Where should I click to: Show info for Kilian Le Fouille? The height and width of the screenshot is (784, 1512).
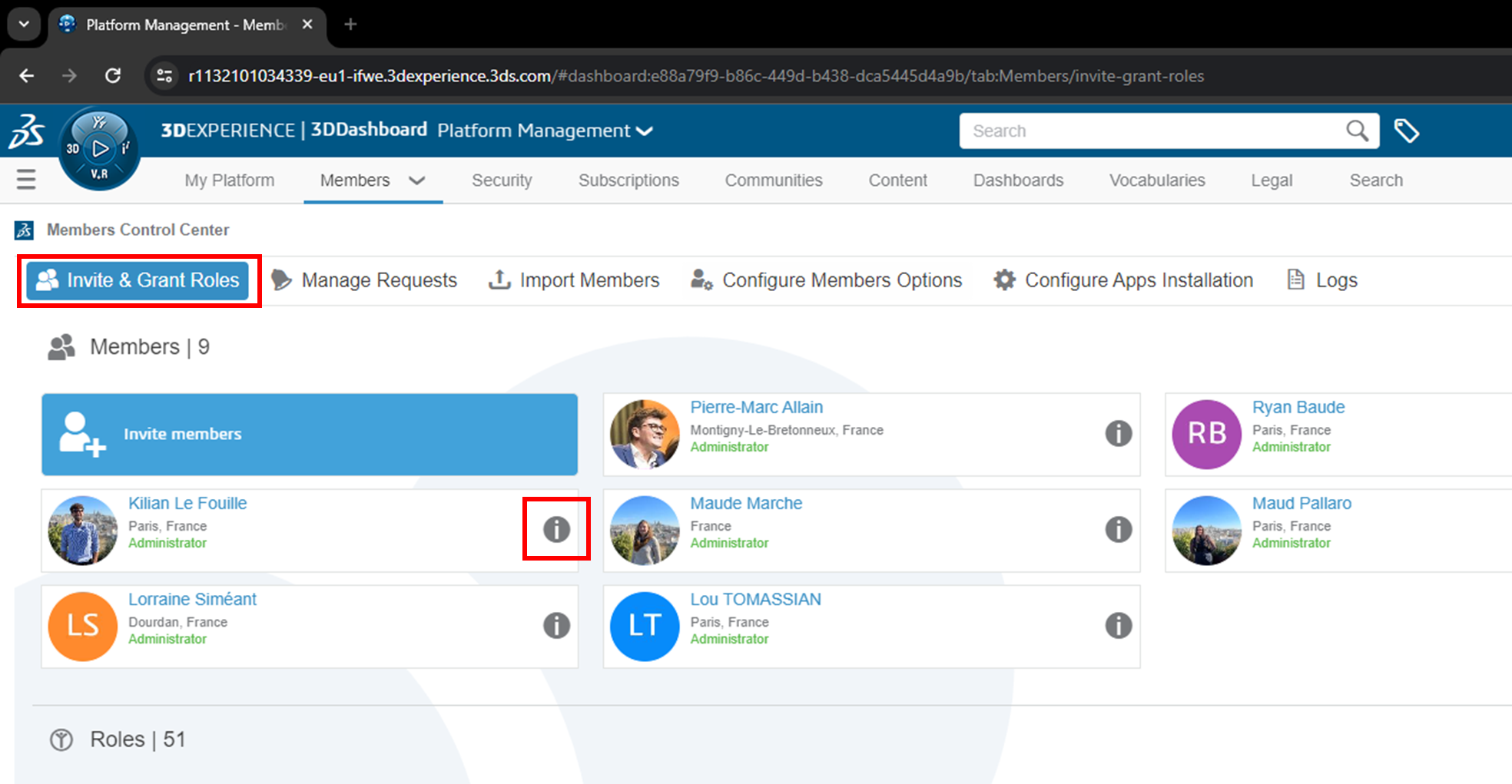556,529
